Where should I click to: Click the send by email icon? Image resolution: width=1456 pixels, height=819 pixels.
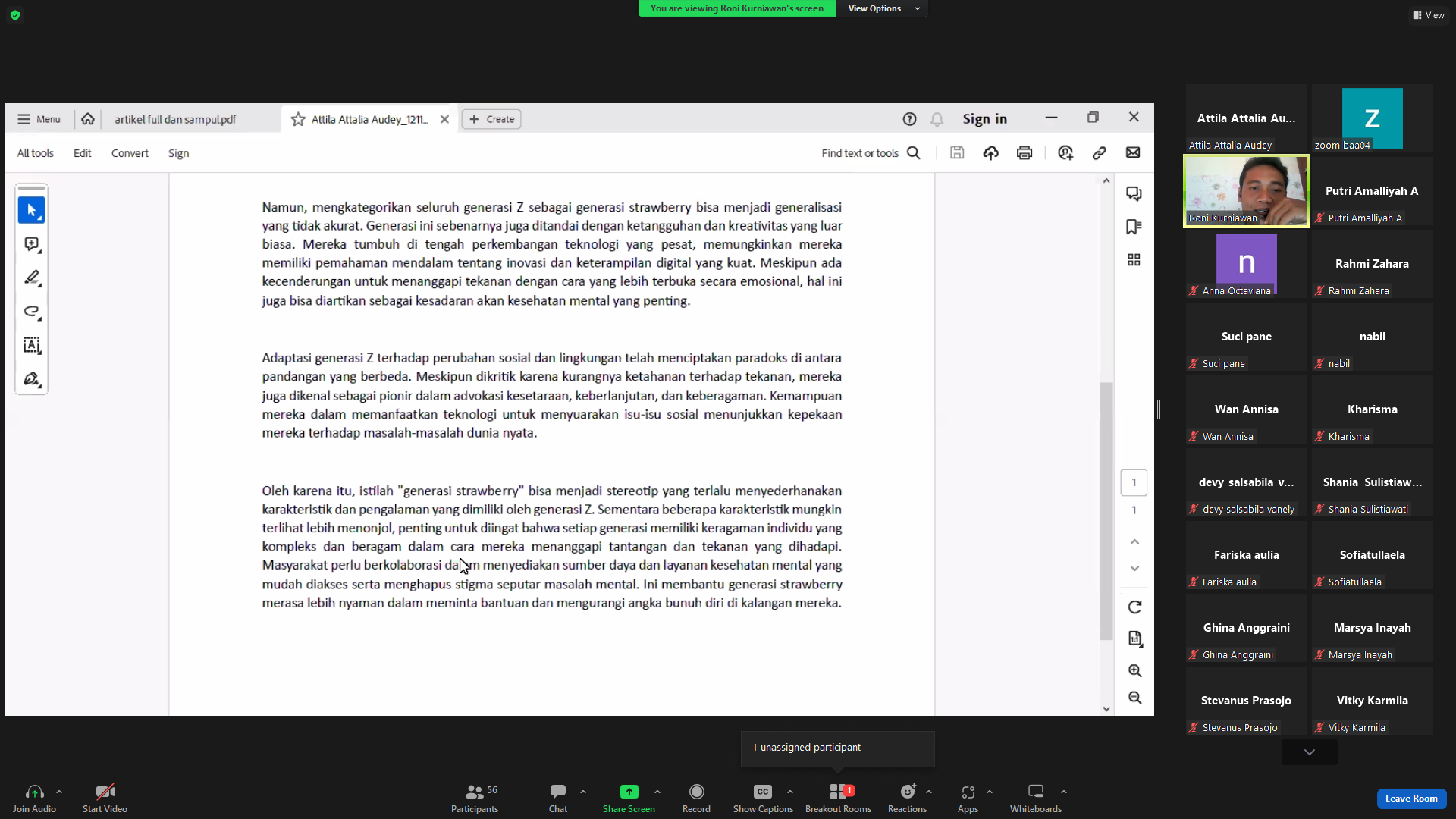tap(1133, 152)
